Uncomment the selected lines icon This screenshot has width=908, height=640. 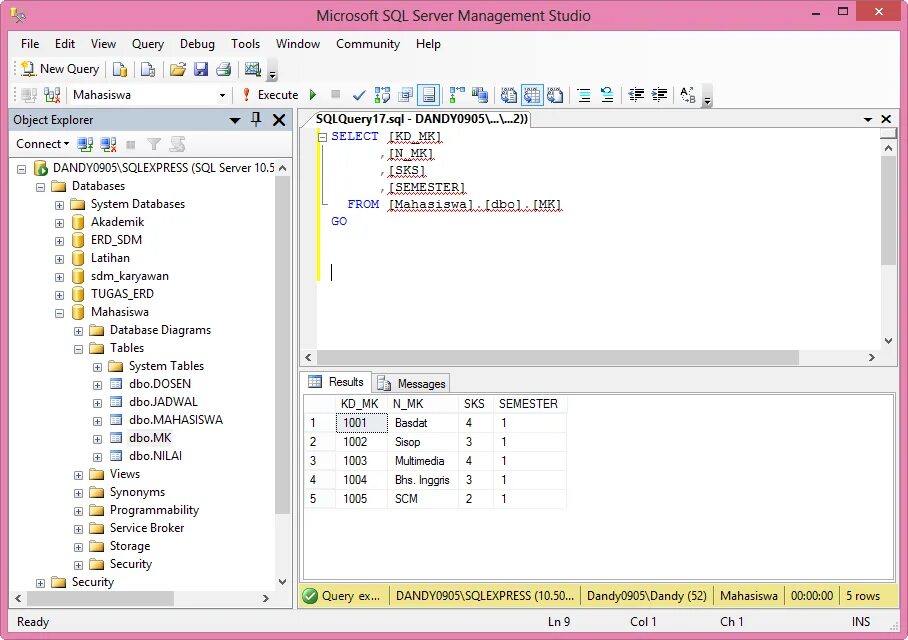tap(607, 95)
